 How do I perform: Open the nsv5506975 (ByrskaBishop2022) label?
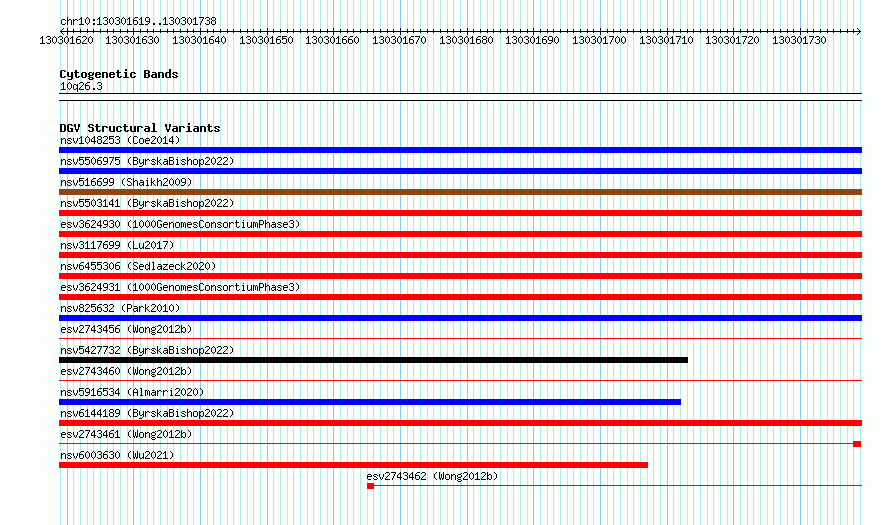pos(147,161)
